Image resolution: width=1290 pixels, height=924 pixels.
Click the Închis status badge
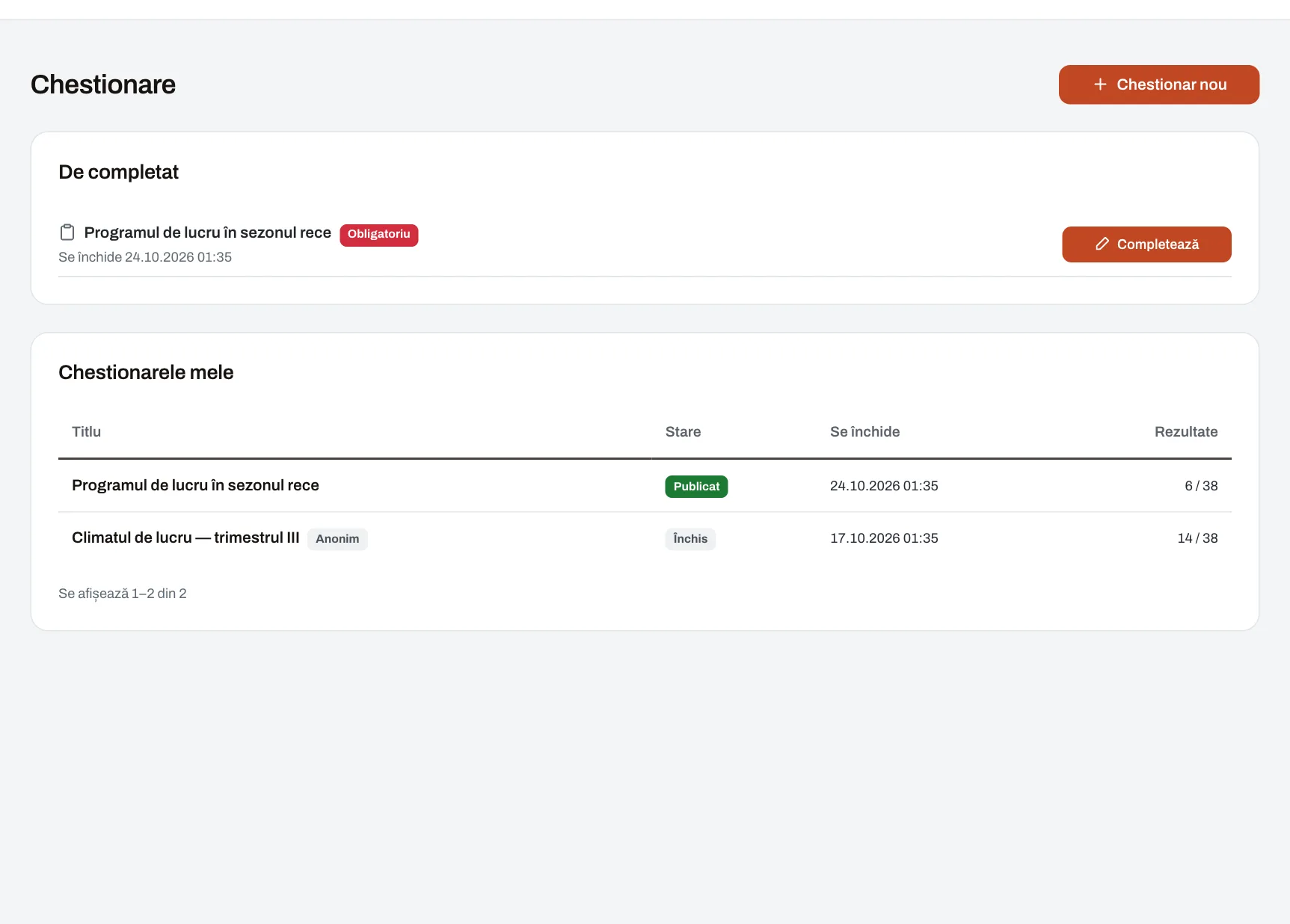pos(690,539)
